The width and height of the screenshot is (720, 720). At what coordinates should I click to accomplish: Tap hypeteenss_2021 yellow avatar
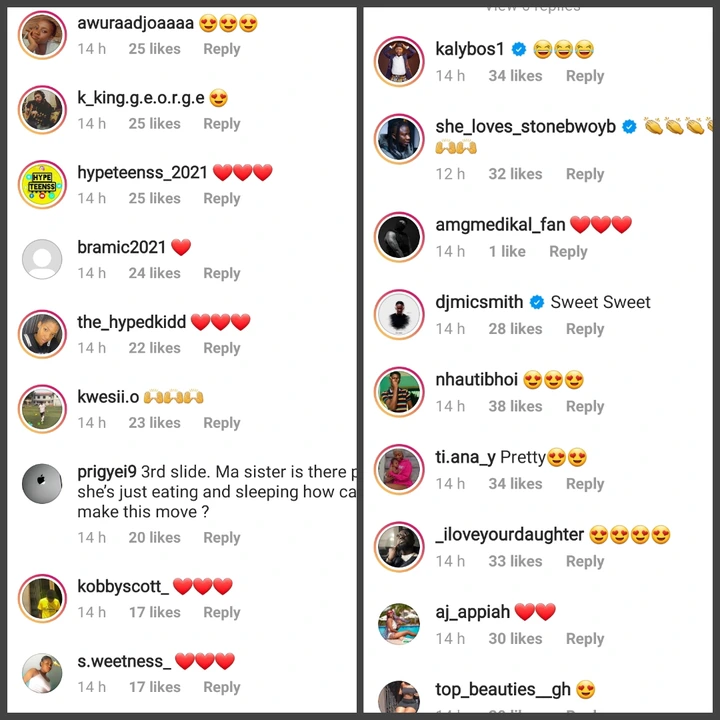(x=42, y=185)
